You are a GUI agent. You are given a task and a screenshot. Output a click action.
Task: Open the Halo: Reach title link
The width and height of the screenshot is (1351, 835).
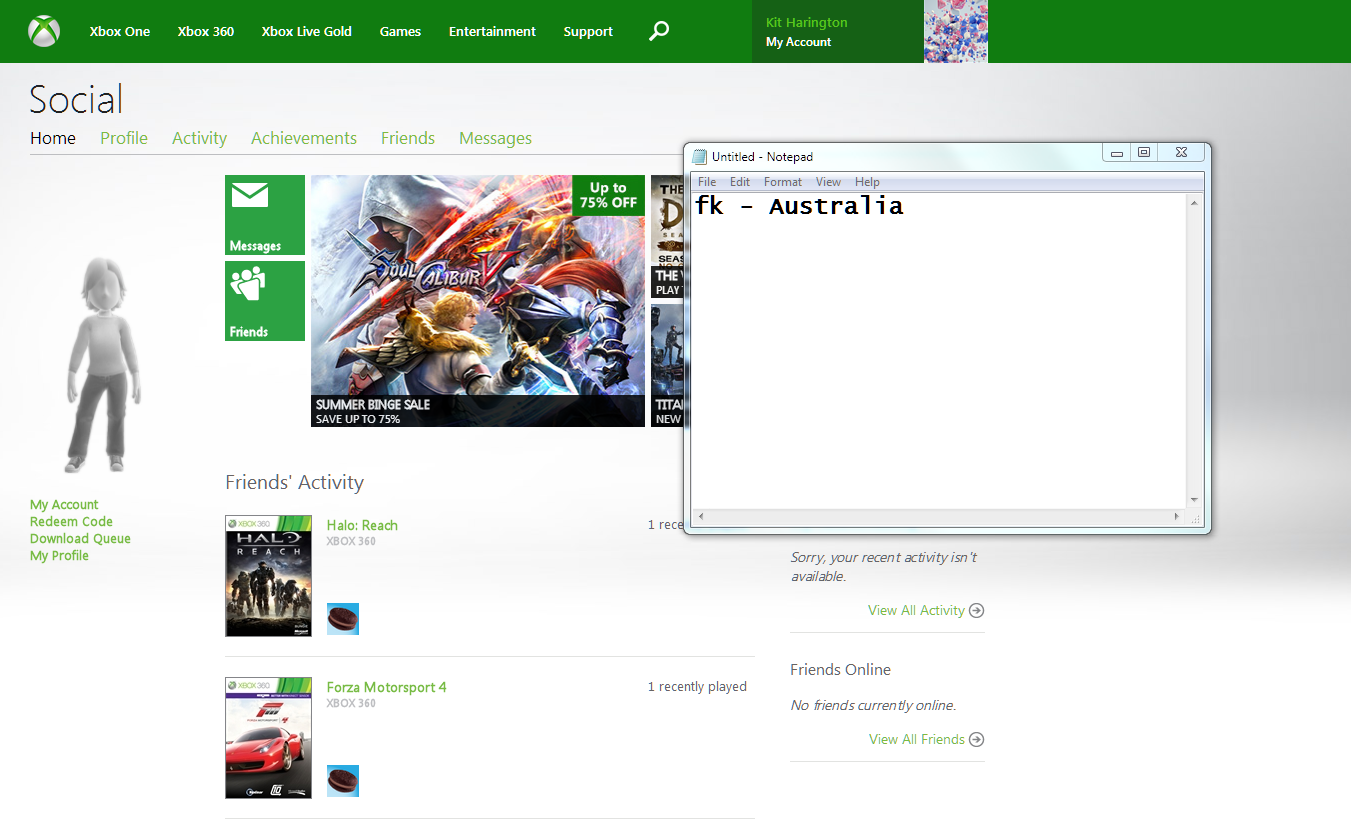pos(362,525)
